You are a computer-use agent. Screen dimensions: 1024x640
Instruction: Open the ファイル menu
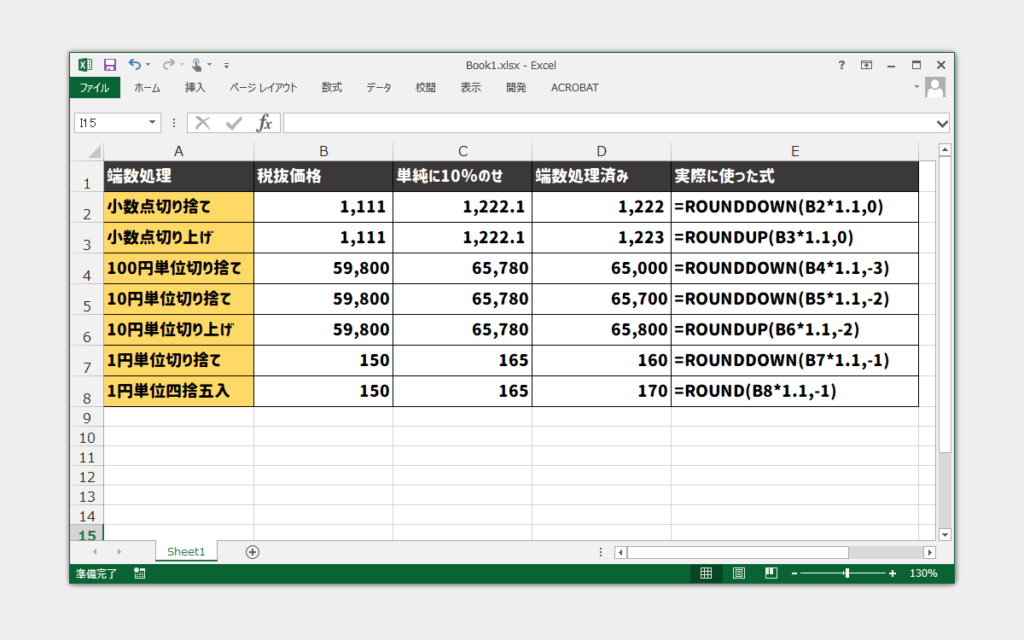click(x=94, y=87)
